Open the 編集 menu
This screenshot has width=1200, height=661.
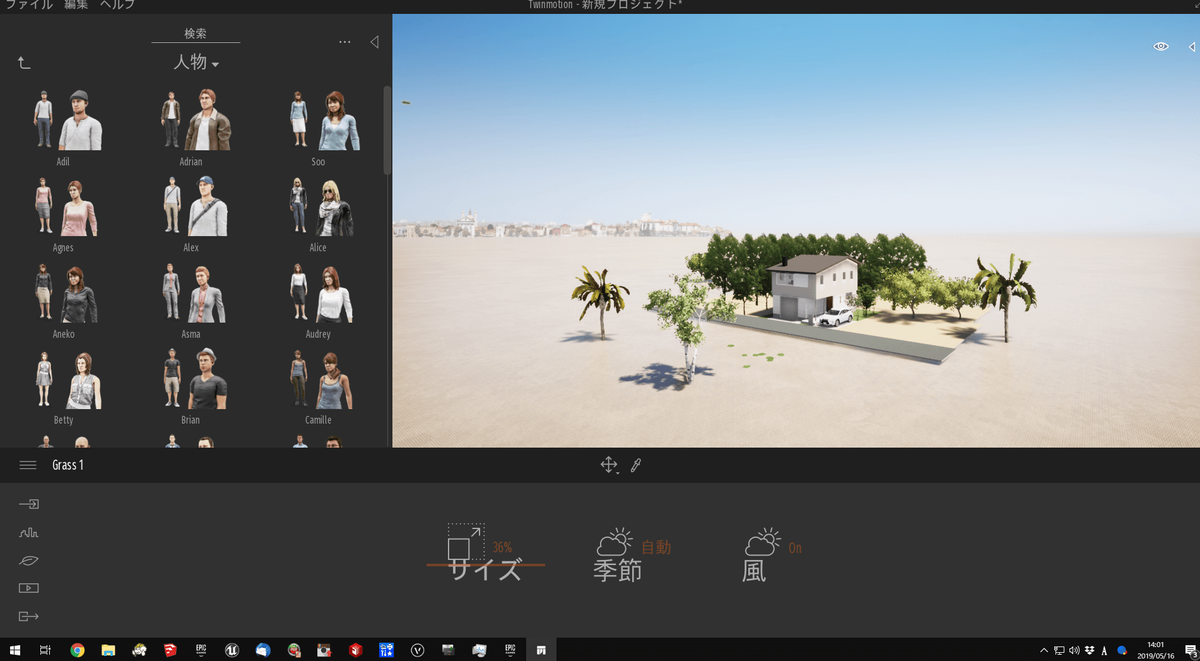click(x=76, y=5)
